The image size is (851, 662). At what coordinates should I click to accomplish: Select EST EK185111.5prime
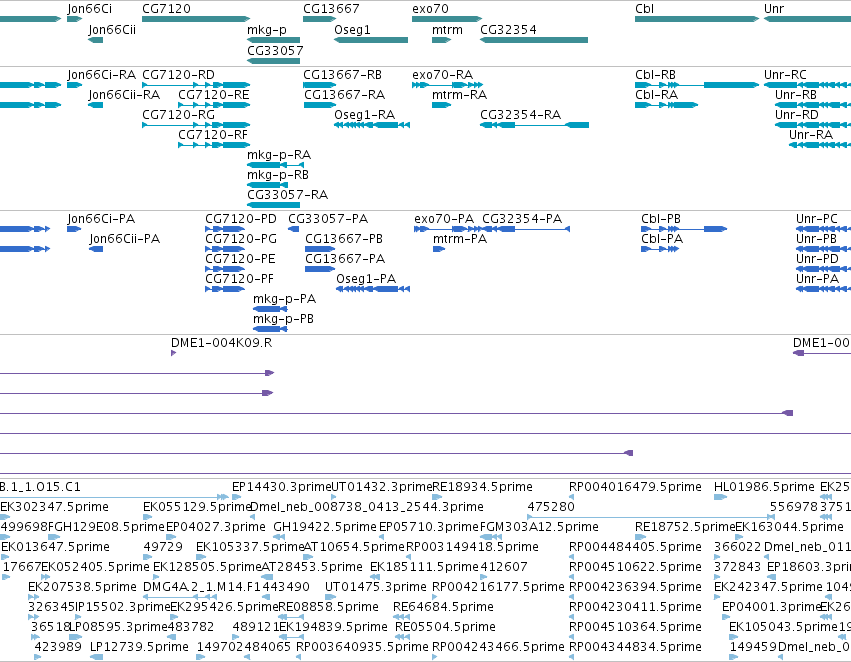(x=374, y=577)
